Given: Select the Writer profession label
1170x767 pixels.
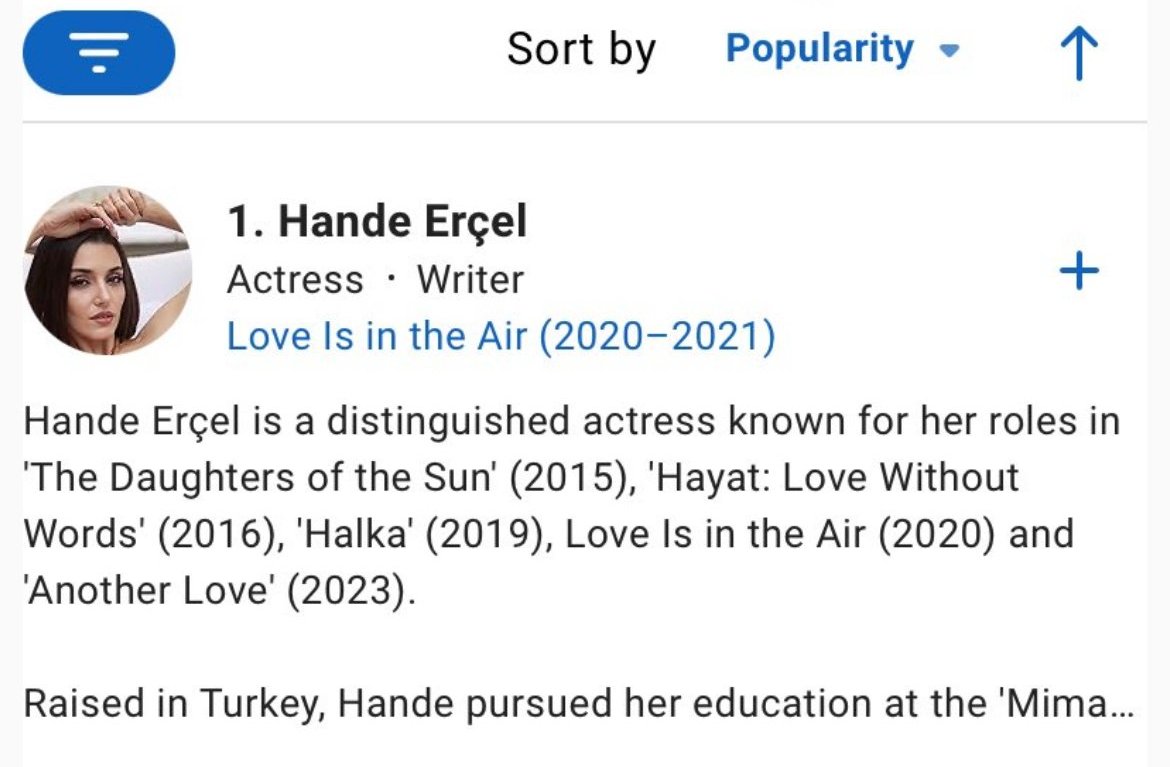Looking at the screenshot, I should coord(470,280).
